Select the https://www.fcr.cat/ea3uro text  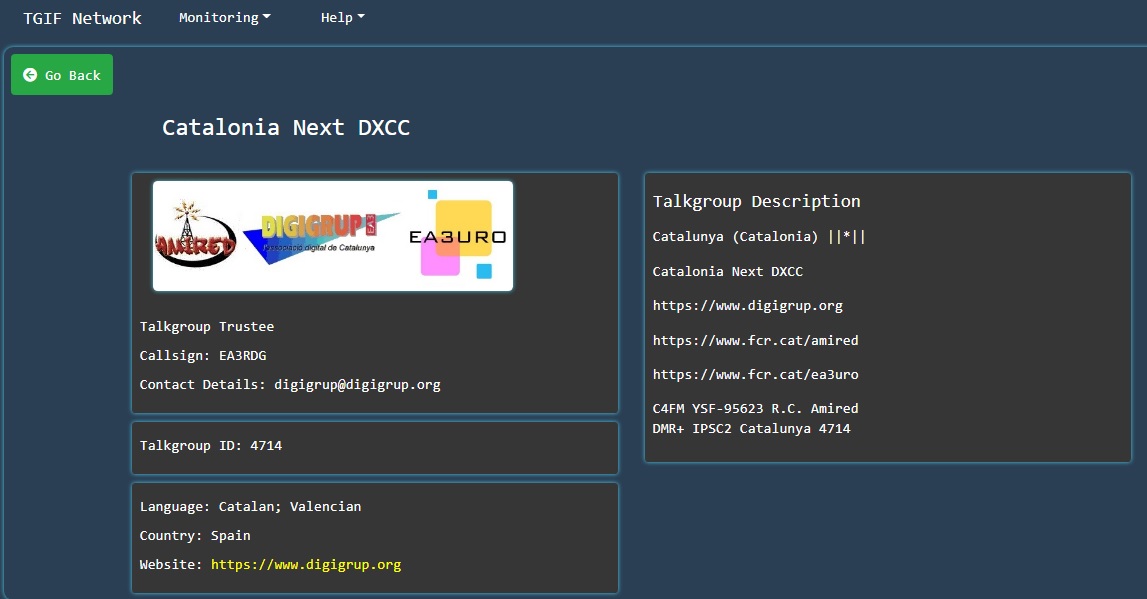click(x=756, y=374)
